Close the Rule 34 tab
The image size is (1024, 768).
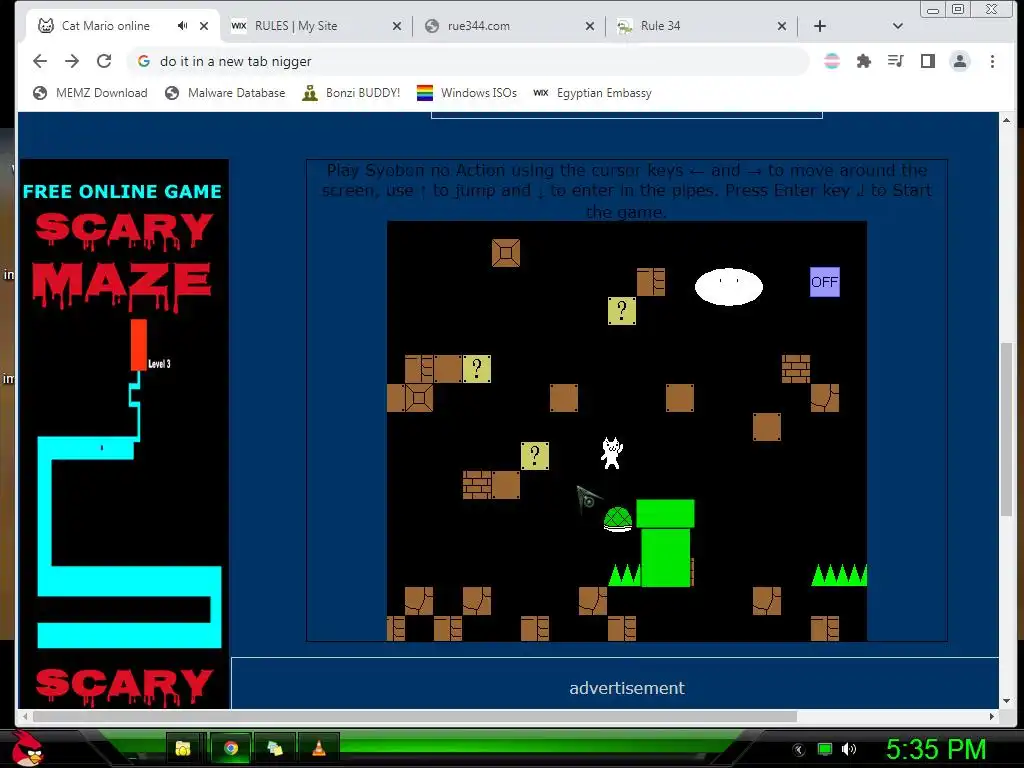pos(782,26)
